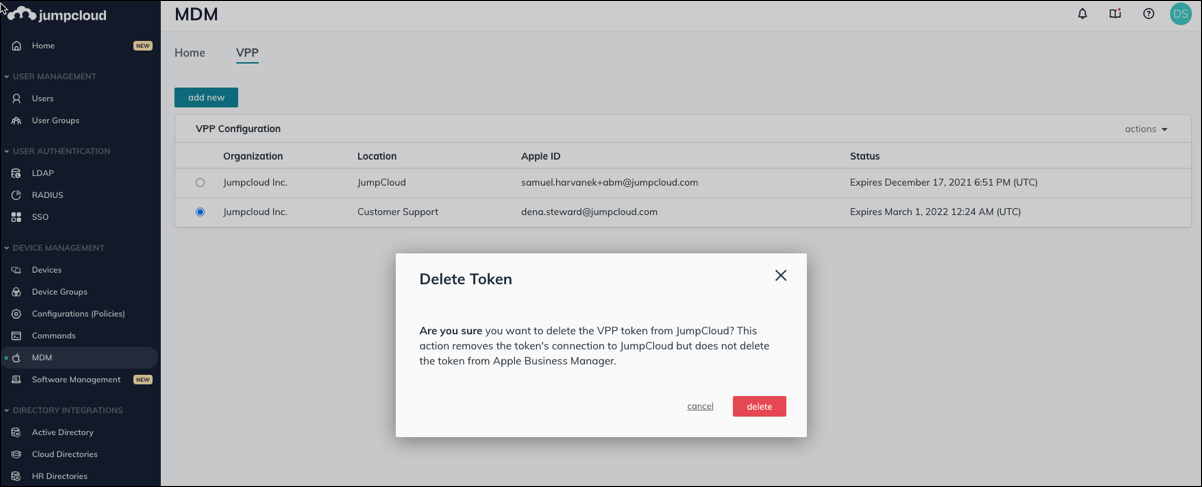Collapse the User Management section
The width and height of the screenshot is (1202, 487).
(7, 77)
